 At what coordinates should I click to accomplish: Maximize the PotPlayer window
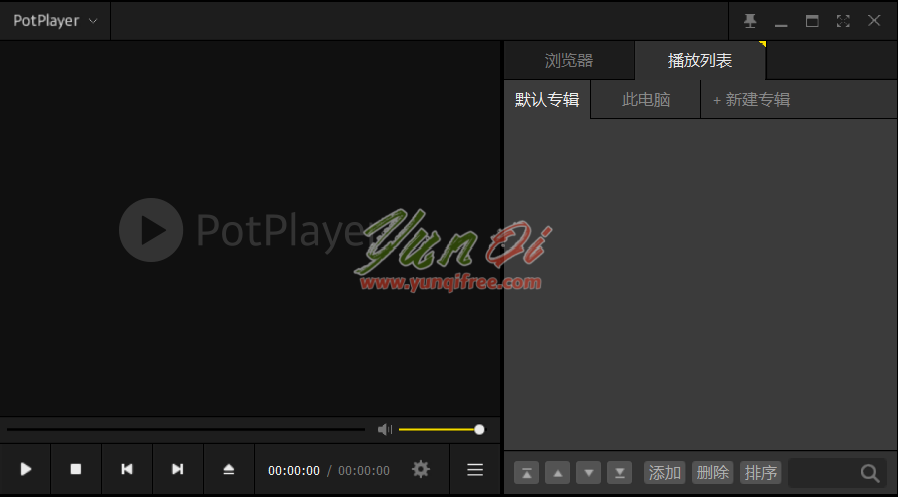(812, 21)
